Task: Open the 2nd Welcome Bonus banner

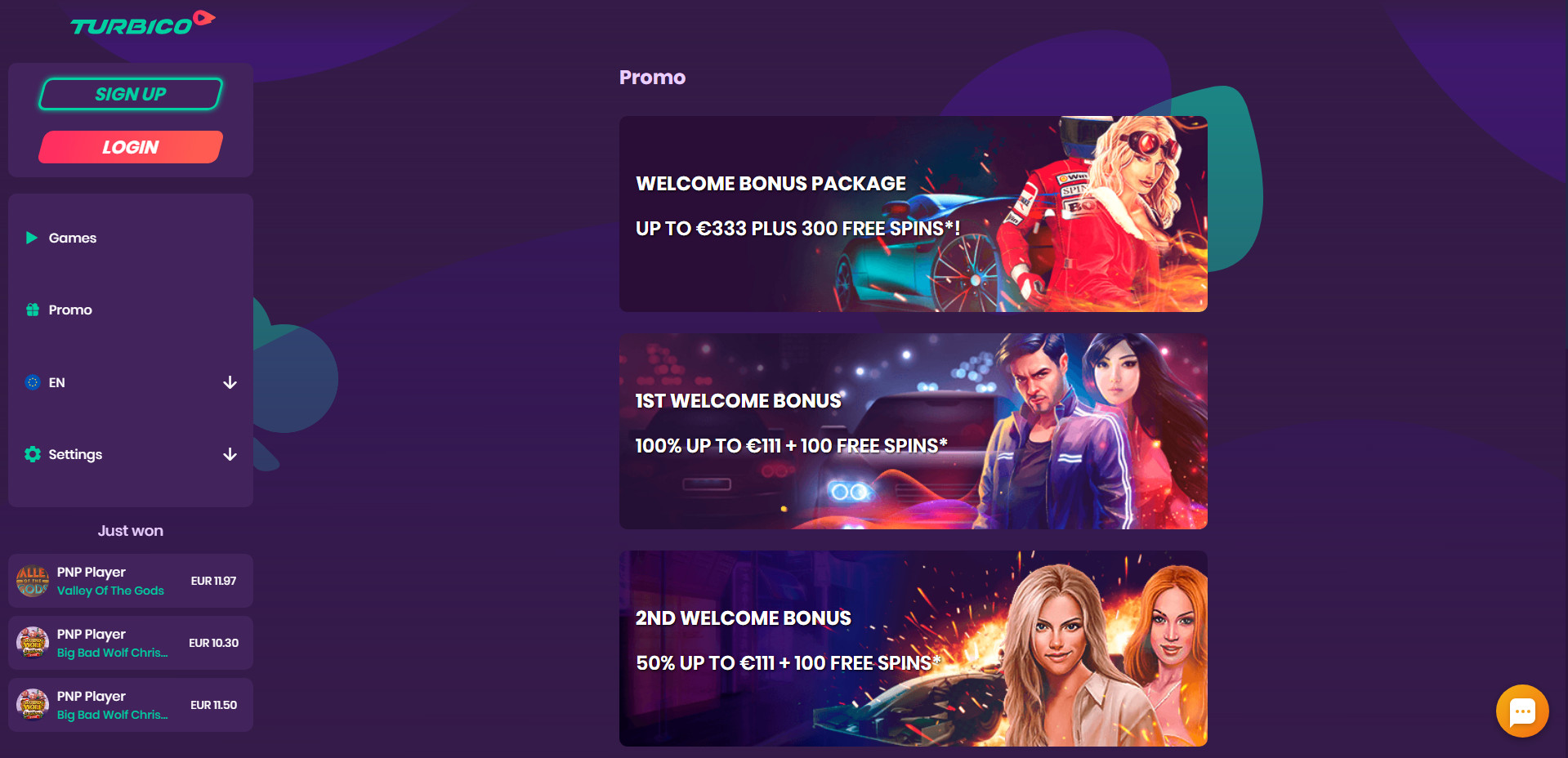Action: pos(913,649)
